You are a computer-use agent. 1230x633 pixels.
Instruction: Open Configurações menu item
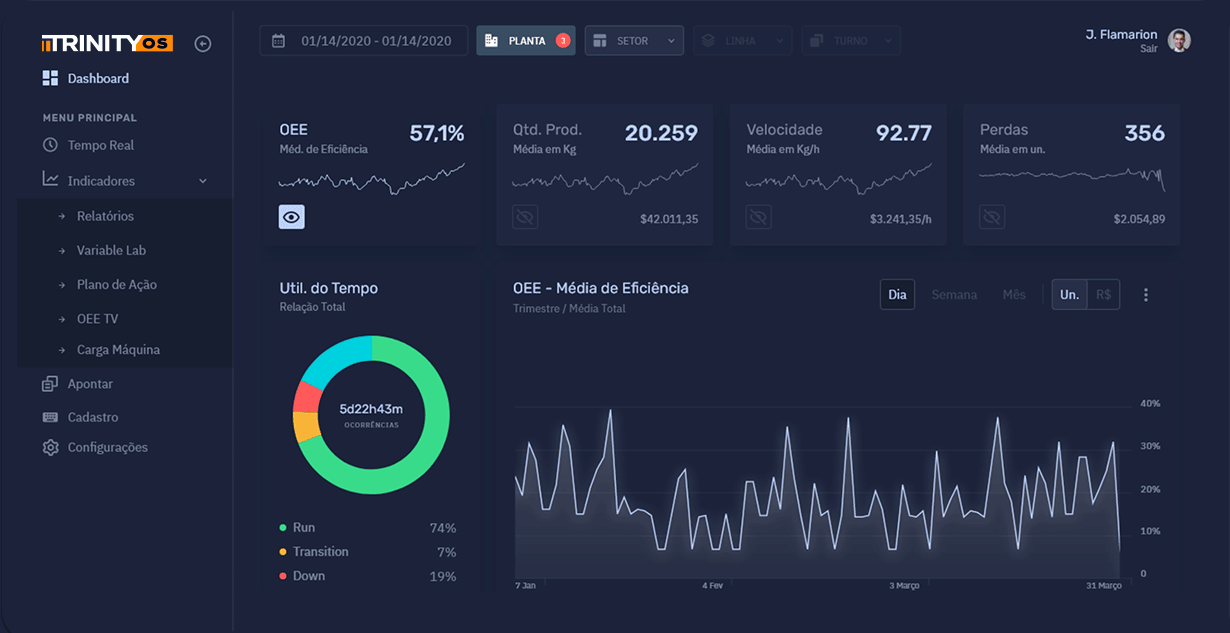coord(107,447)
